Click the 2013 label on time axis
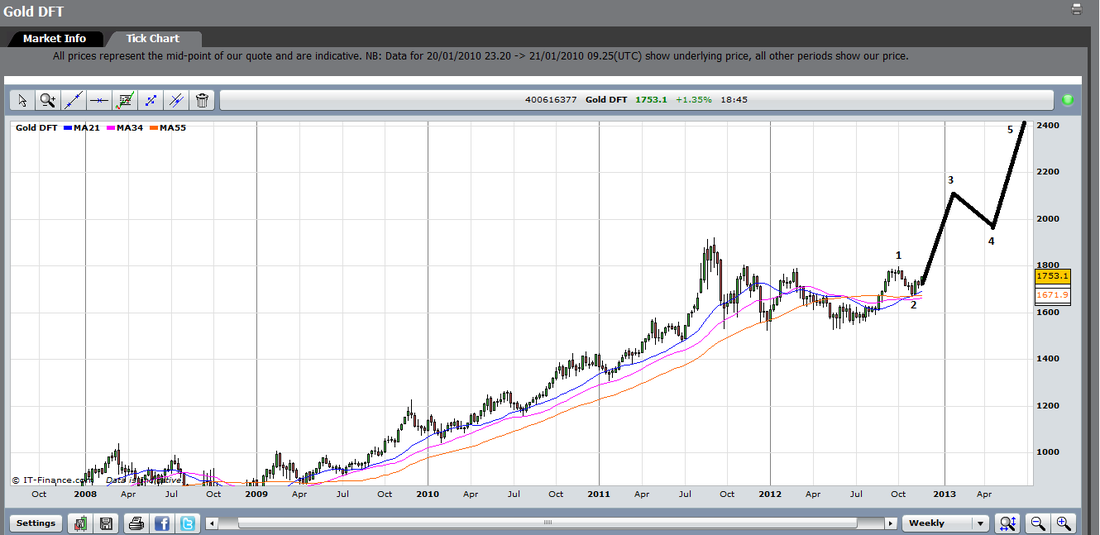The image size is (1100, 535). click(944, 494)
